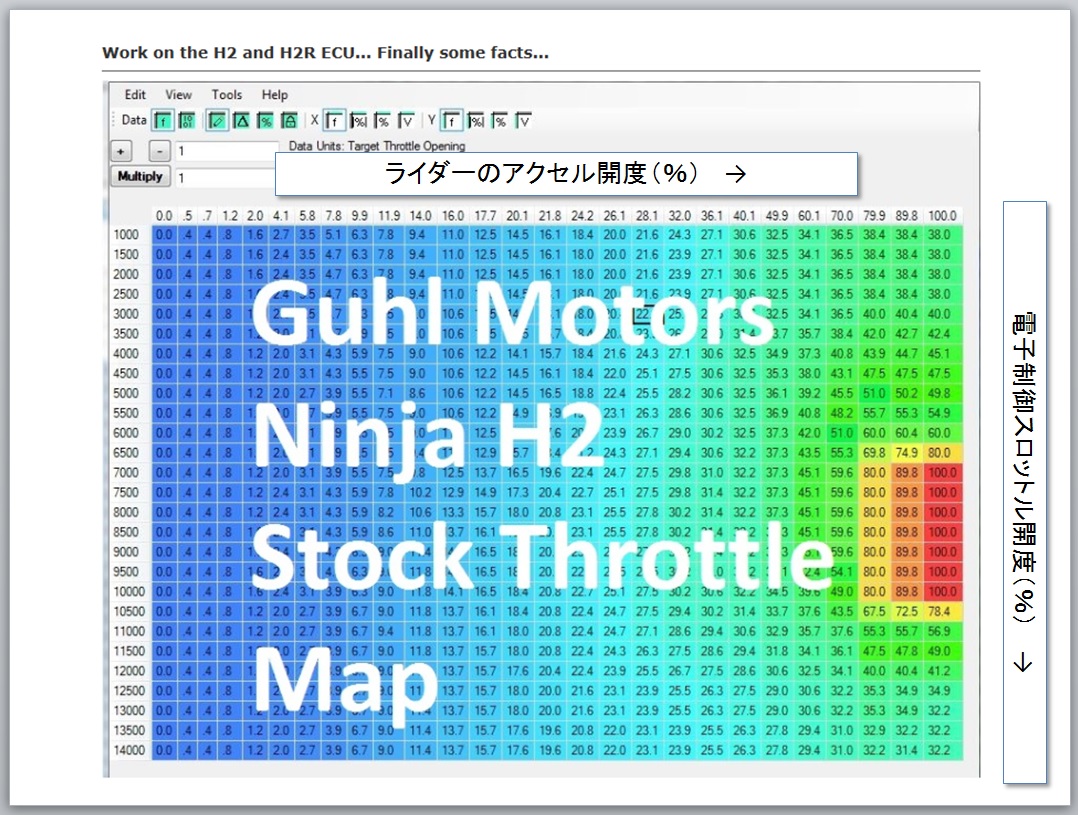The width and height of the screenshot is (1078, 815).
Task: Select Y axis percent format icon
Action: click(500, 121)
